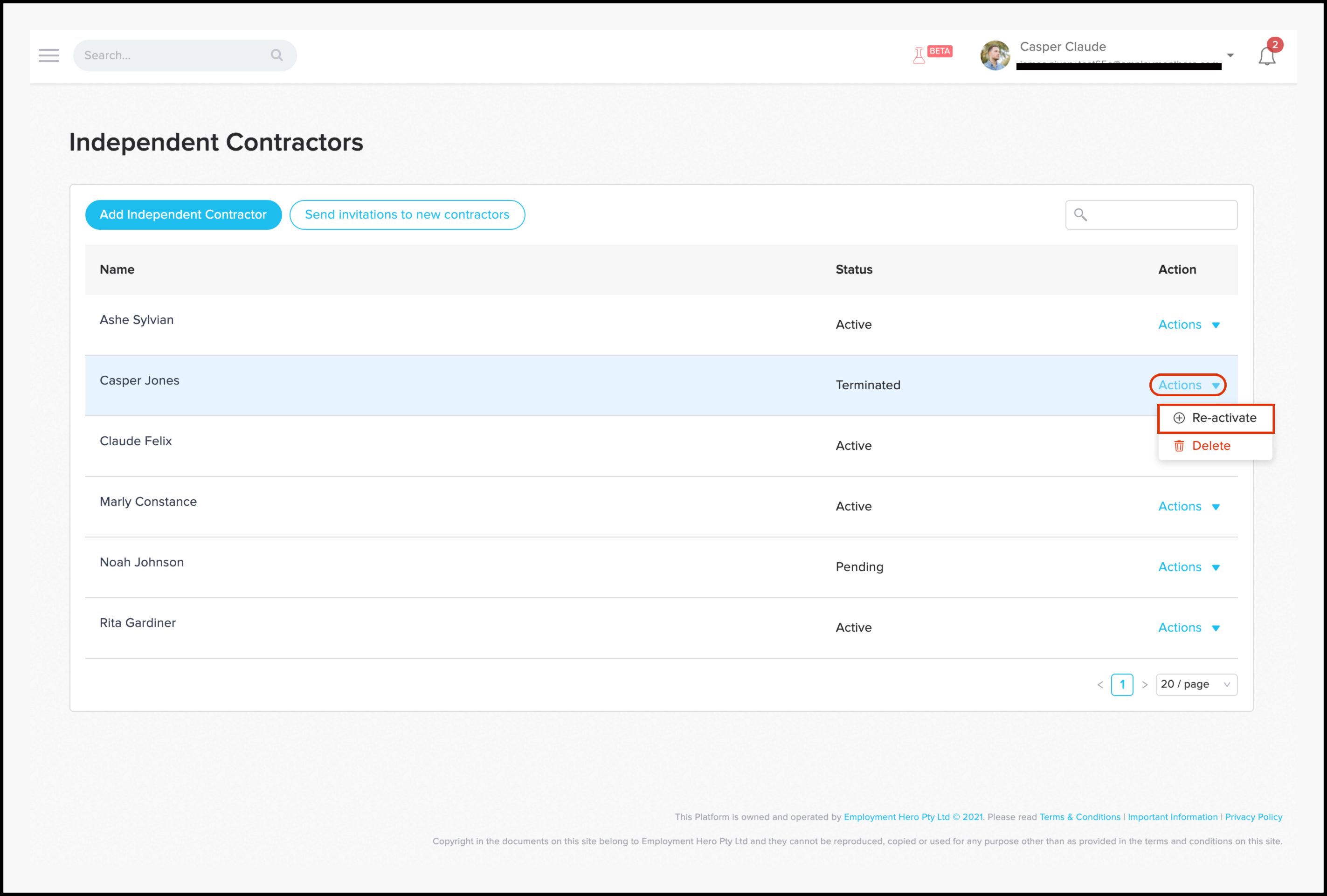Open notifications bell with 2 alerts
Image resolution: width=1327 pixels, height=896 pixels.
pos(1266,56)
